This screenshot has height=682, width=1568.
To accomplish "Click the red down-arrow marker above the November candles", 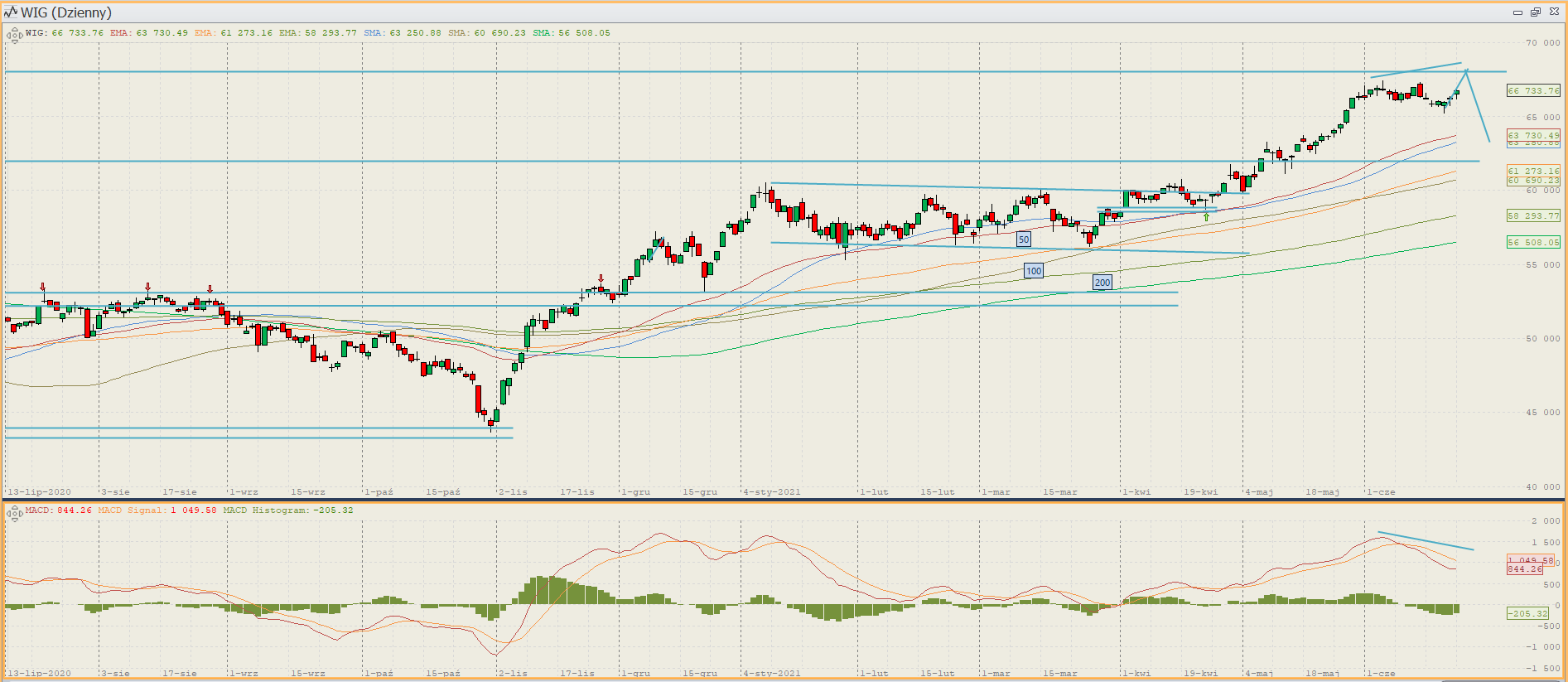I will (601, 279).
